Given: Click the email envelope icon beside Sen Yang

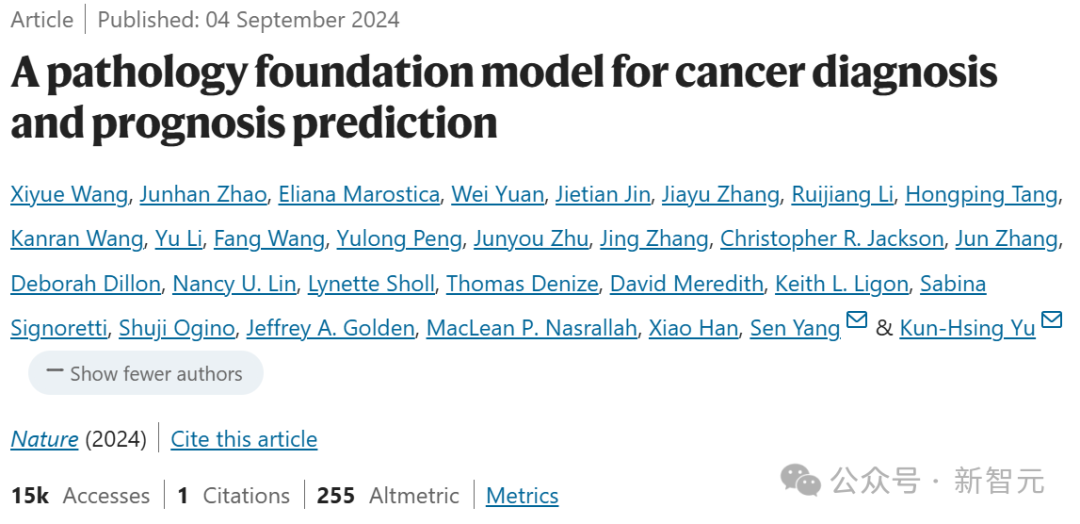Looking at the screenshot, I should [x=856, y=321].
